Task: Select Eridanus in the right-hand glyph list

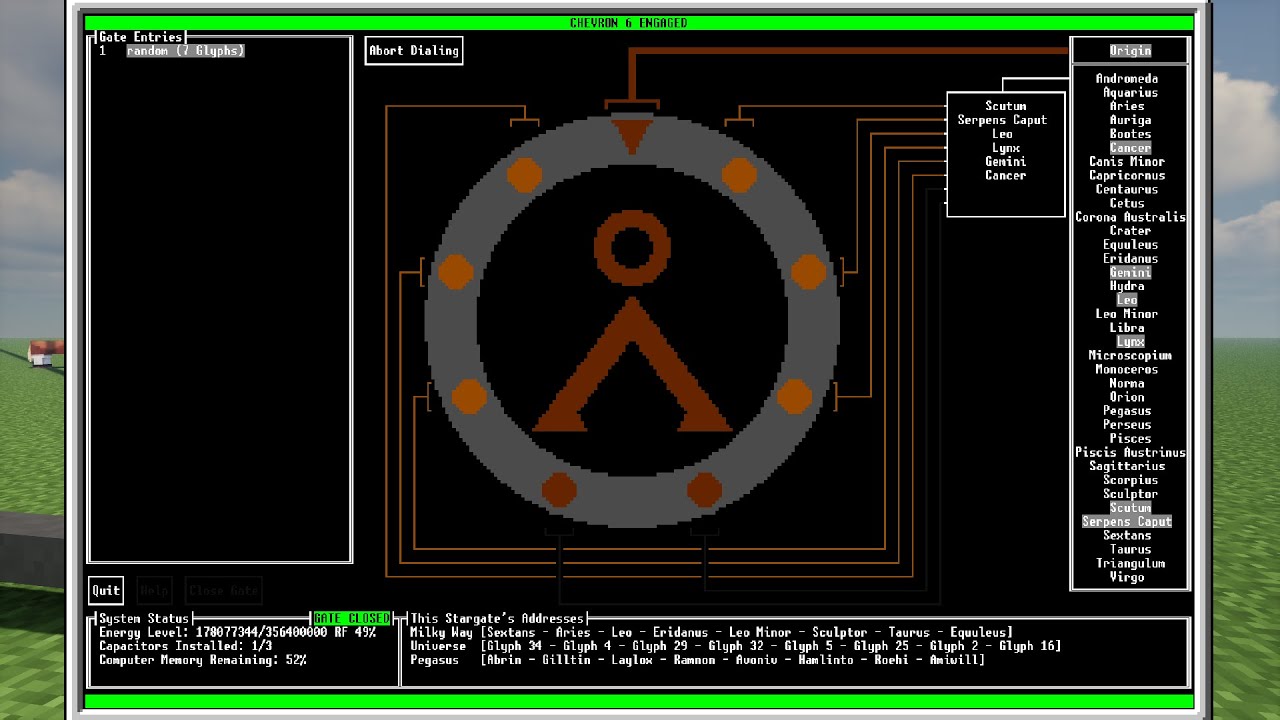Action: 1130,259
